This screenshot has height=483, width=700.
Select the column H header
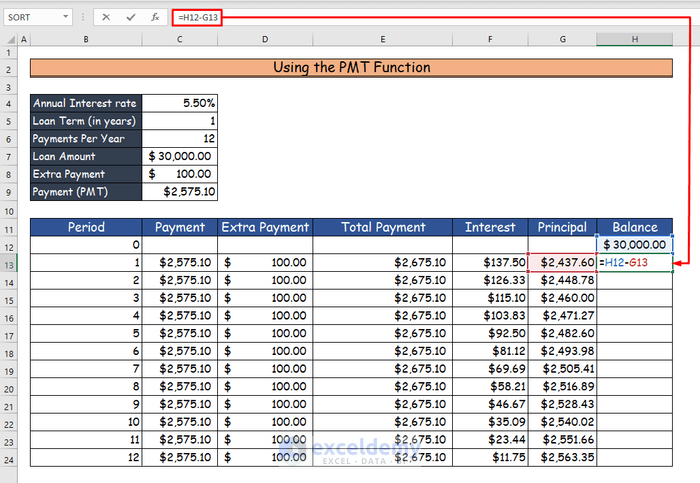pos(635,39)
